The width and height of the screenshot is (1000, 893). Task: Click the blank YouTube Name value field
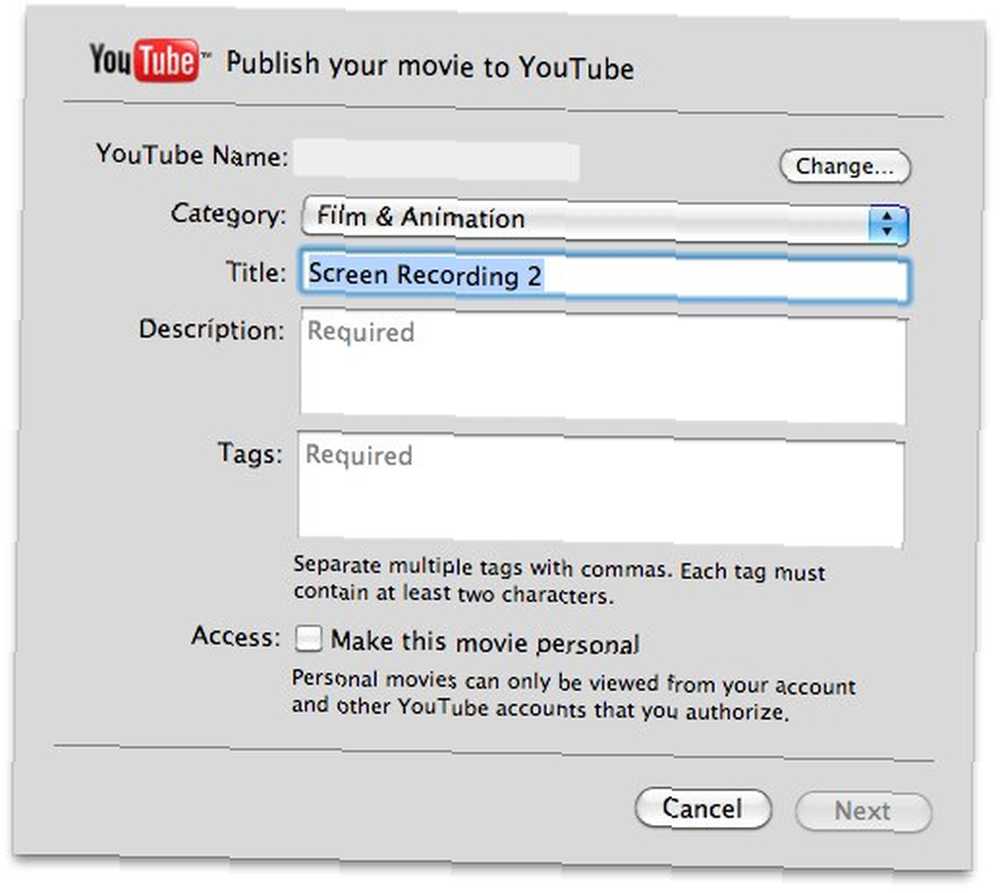436,159
